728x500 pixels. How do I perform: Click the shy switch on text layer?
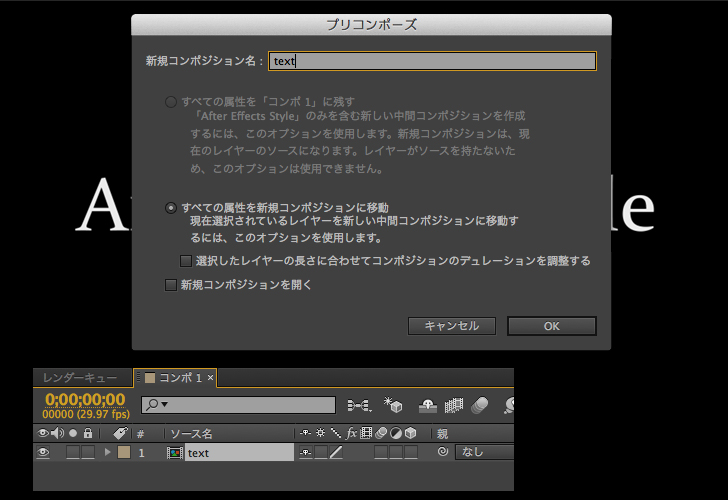point(306,453)
